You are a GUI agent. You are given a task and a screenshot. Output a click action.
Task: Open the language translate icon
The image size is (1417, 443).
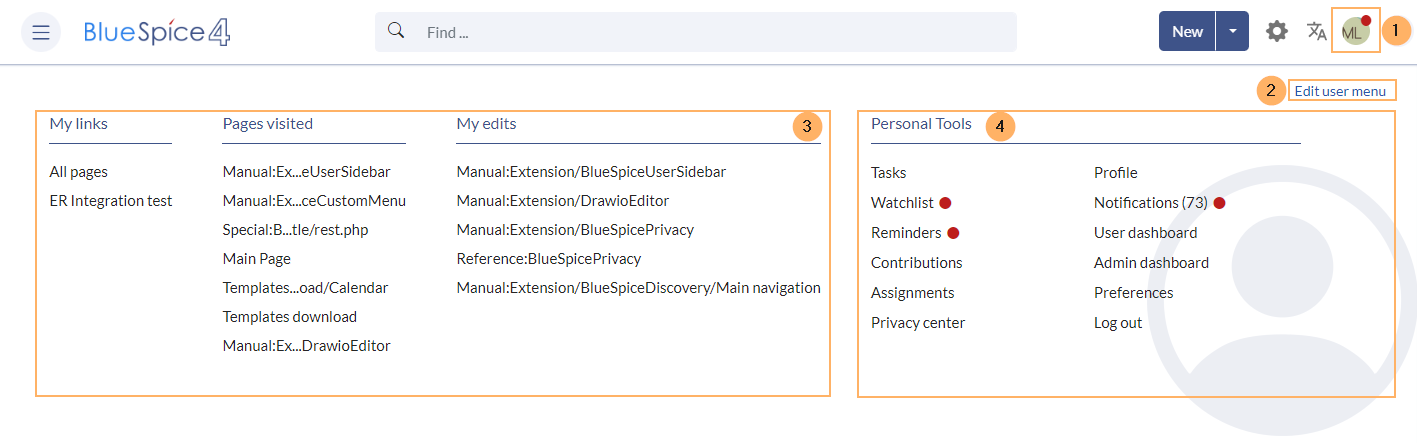(x=1317, y=32)
